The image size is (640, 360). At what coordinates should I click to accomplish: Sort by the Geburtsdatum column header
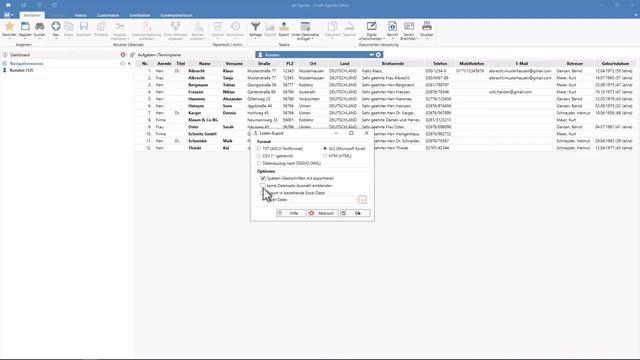[615, 64]
